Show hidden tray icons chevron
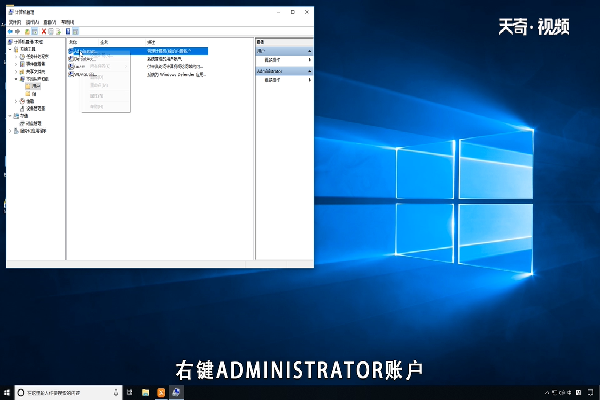This screenshot has height=400, width=600. (x=547, y=392)
